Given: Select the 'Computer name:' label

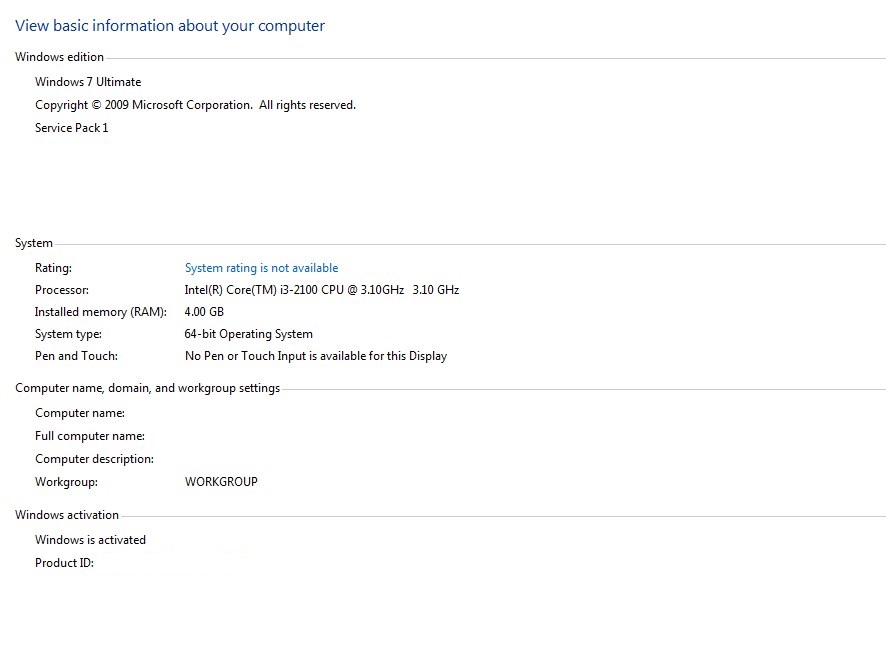Looking at the screenshot, I should click(80, 413).
